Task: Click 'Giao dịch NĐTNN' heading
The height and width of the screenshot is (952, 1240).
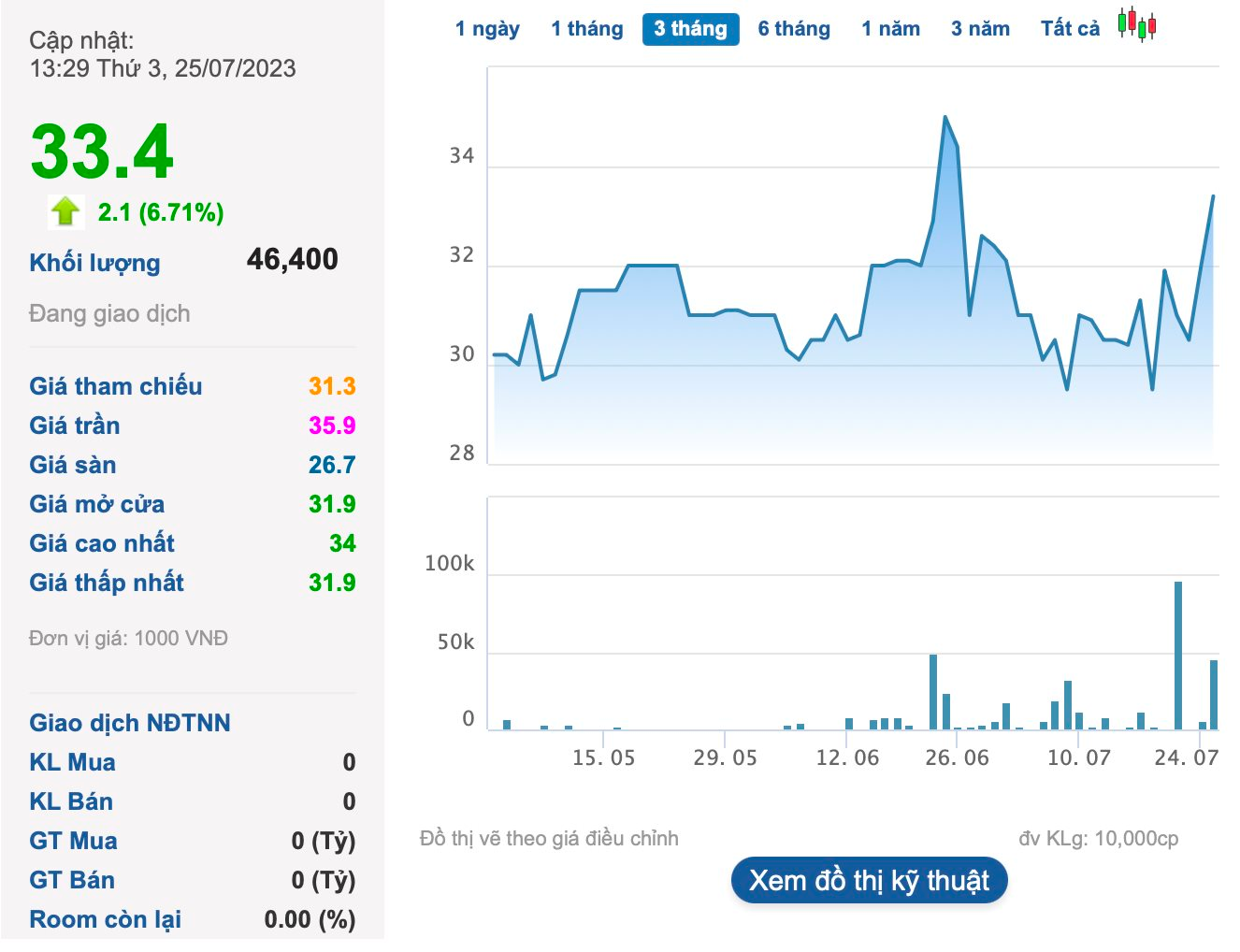Action: [x=129, y=723]
